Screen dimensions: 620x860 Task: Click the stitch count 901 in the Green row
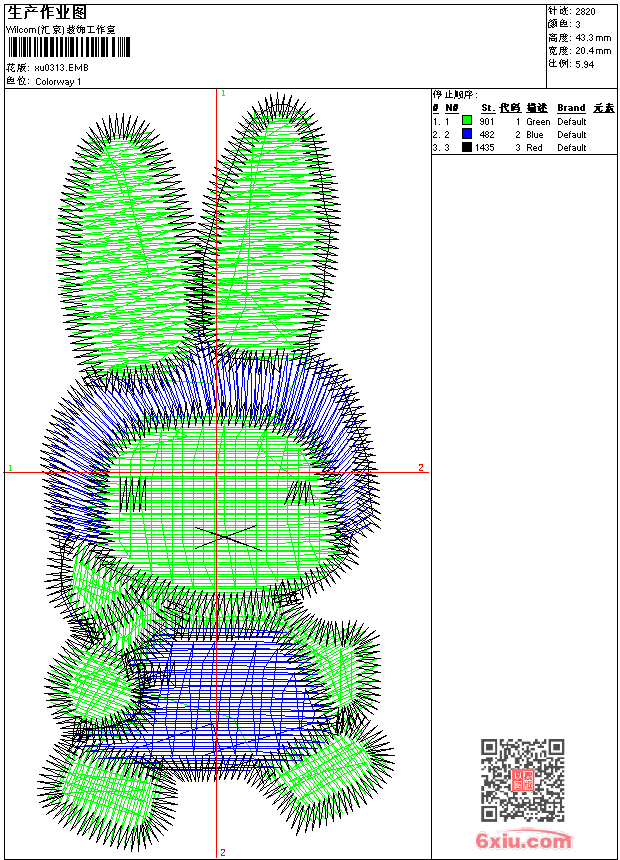coord(487,122)
